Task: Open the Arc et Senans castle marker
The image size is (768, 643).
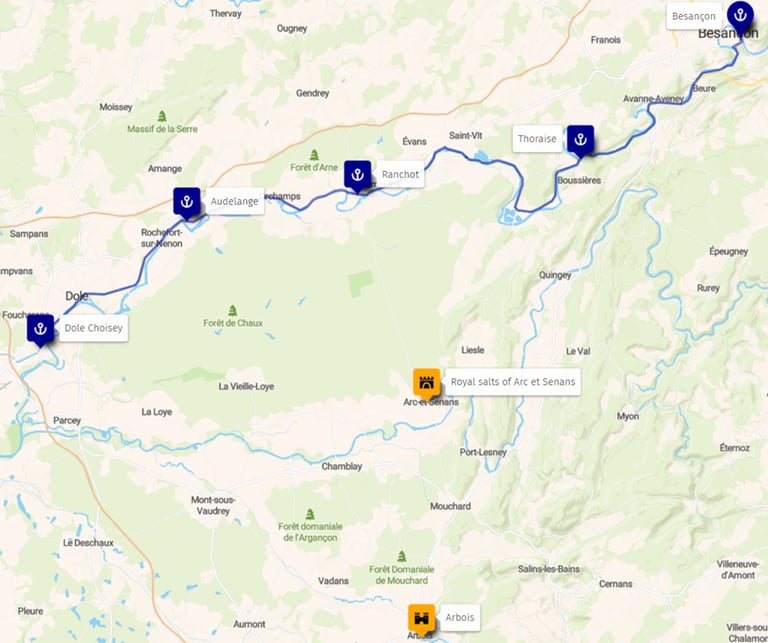Action: (427, 383)
